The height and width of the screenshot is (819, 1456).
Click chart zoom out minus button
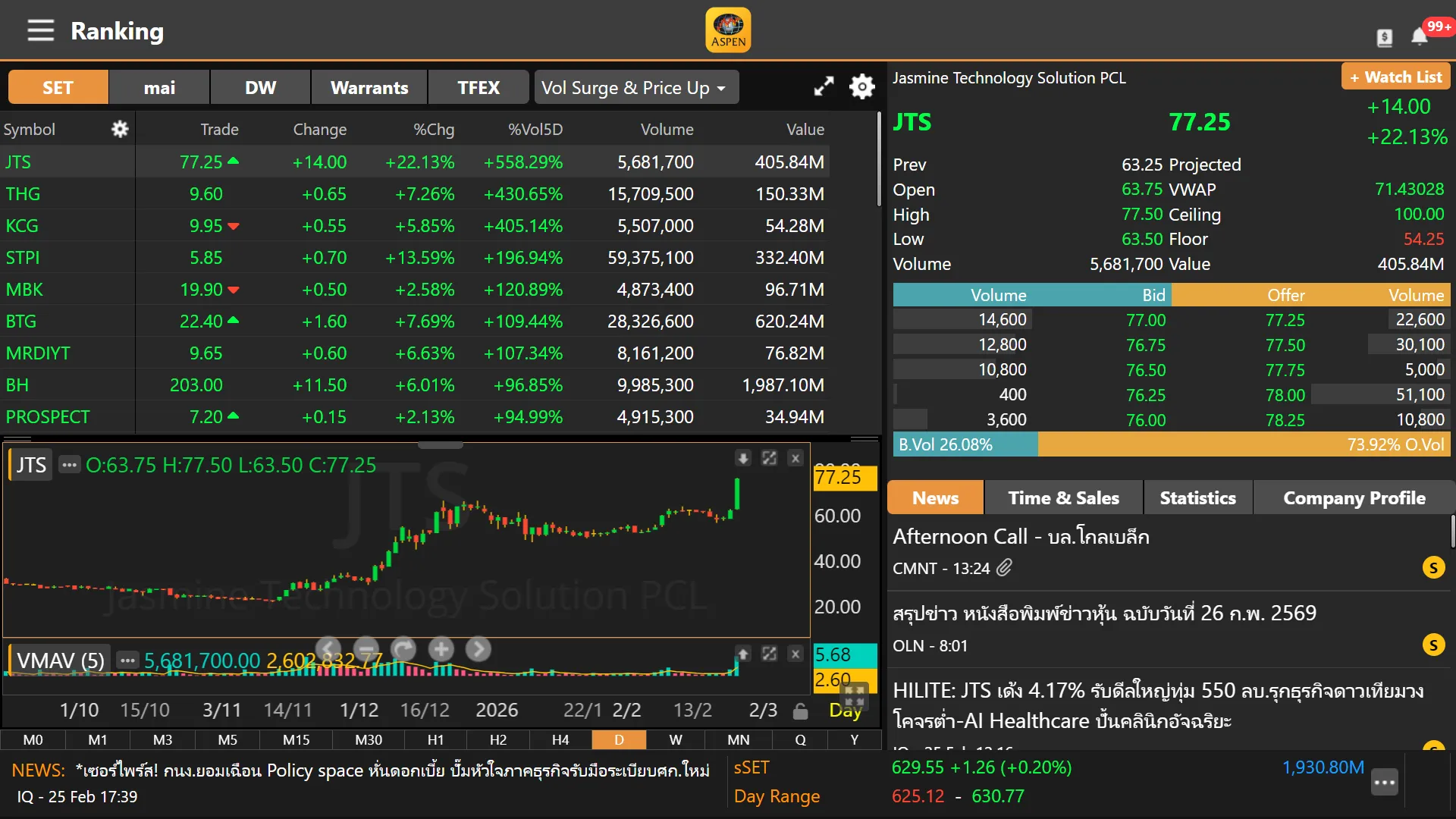[x=366, y=649]
